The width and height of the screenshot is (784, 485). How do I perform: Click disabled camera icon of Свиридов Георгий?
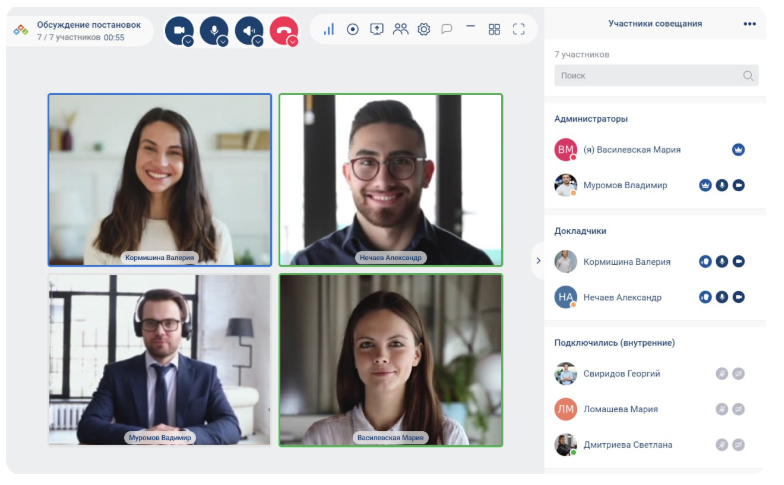738,374
